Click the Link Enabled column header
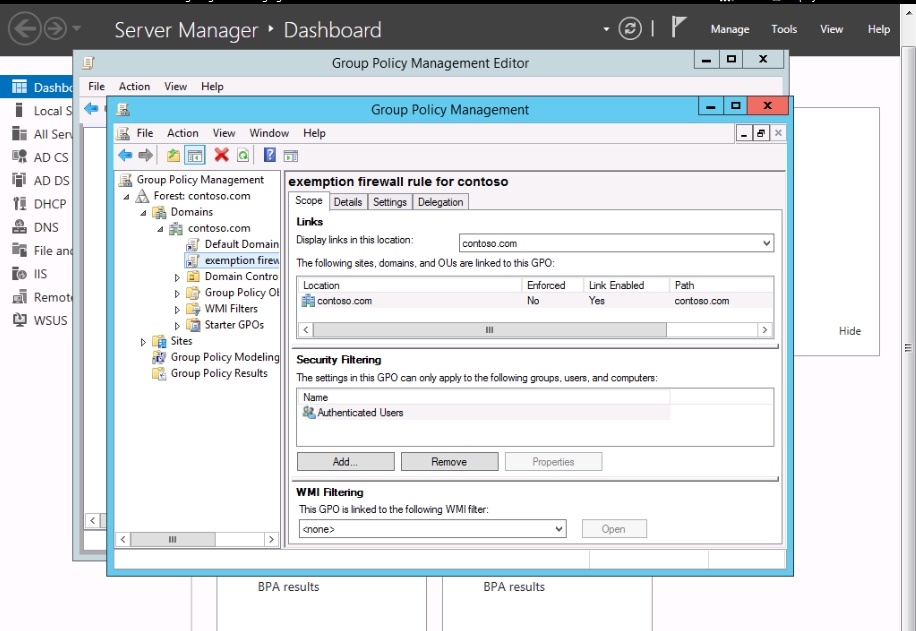 point(626,285)
